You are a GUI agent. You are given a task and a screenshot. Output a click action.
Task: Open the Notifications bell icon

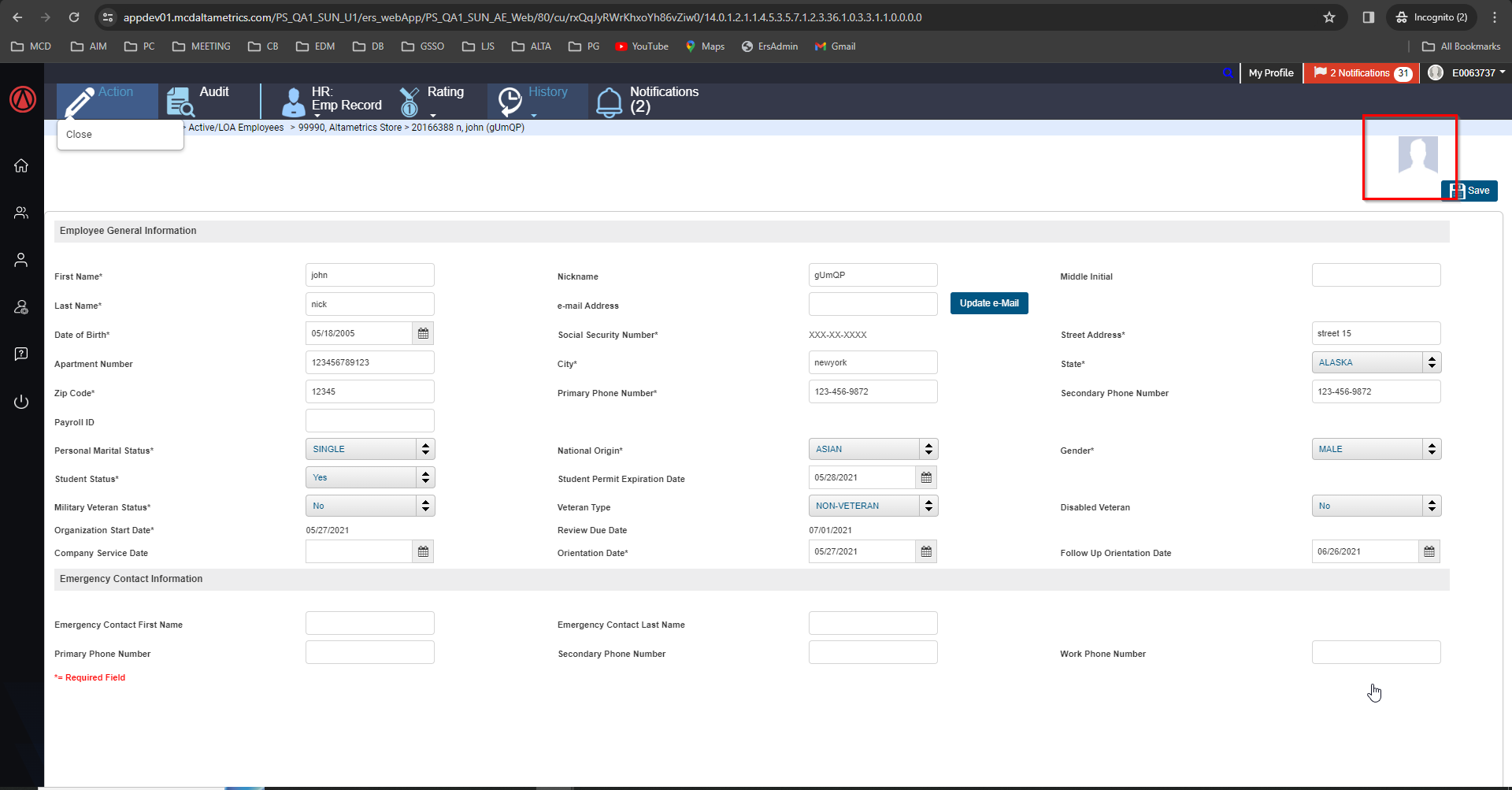(609, 102)
